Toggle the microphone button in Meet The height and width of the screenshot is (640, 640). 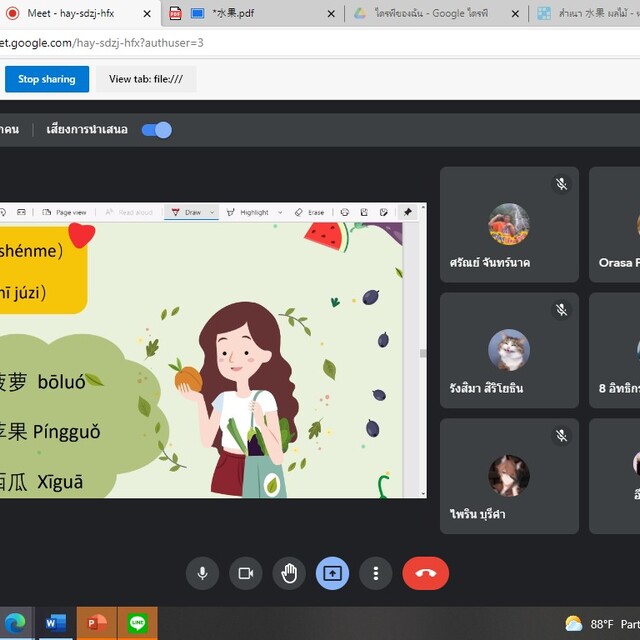202,573
